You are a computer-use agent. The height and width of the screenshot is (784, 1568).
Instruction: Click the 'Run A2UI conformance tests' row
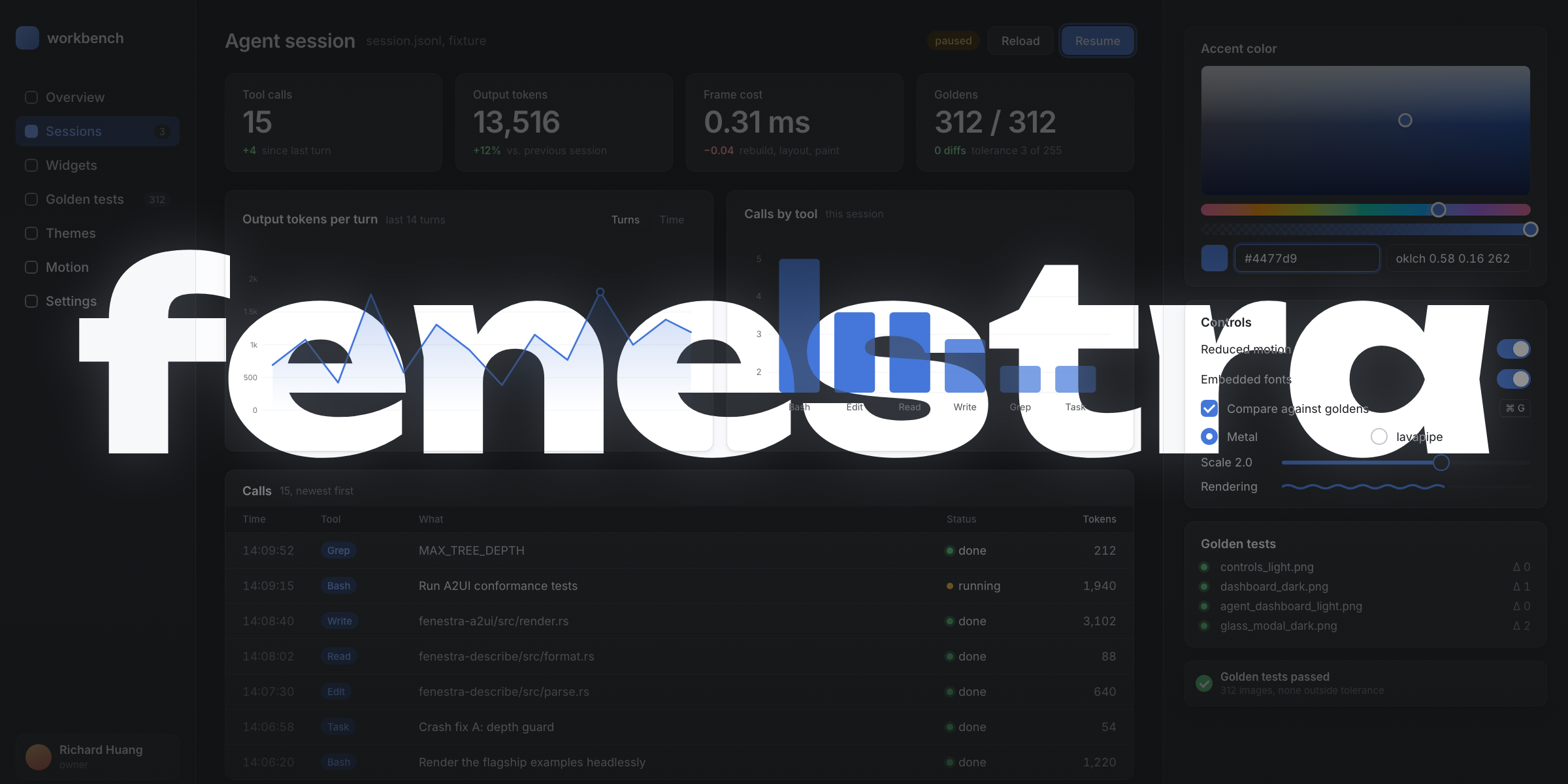tap(679, 586)
